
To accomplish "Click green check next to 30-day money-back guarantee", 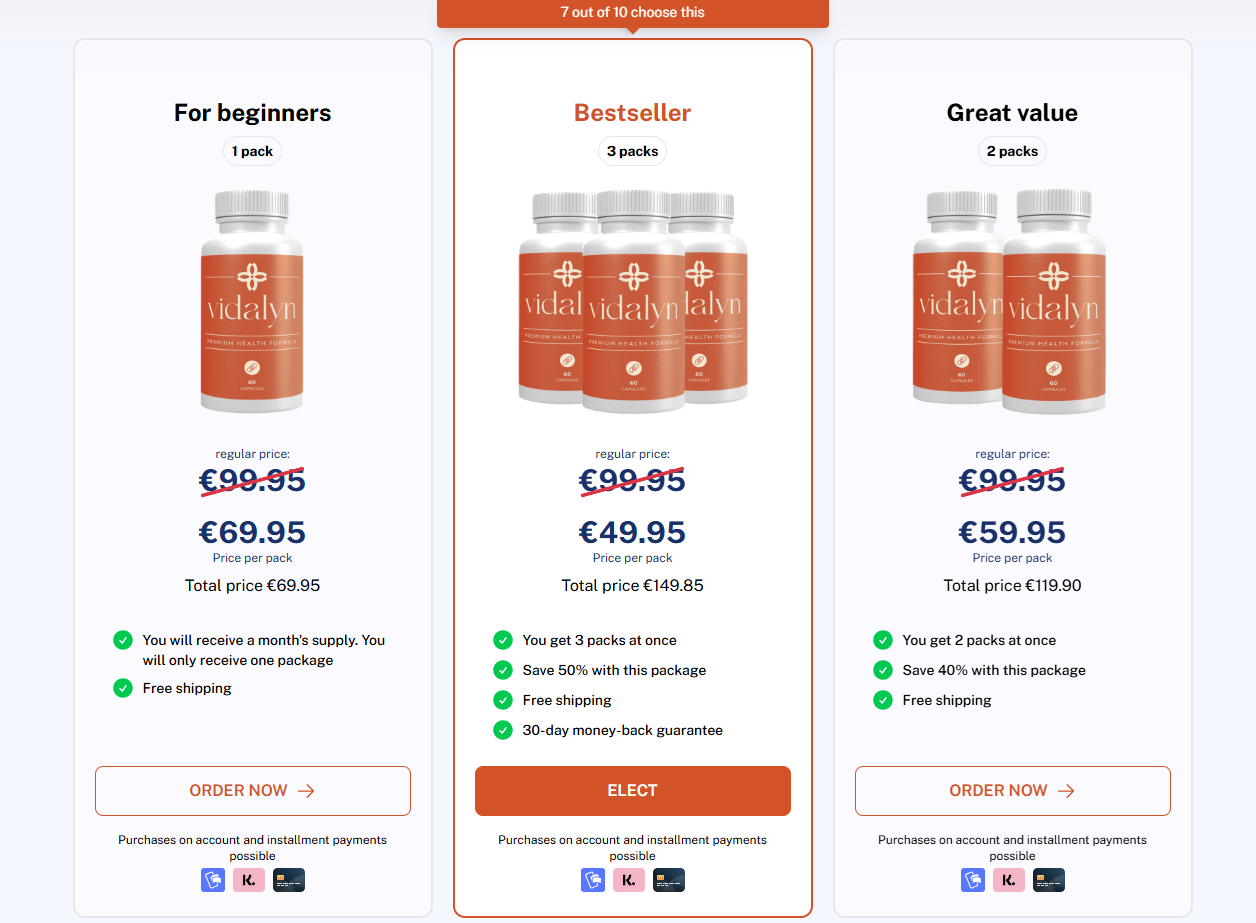I will coord(503,730).
